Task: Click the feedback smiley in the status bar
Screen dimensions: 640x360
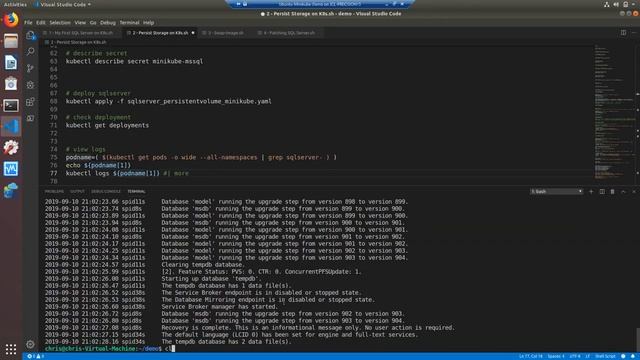Action: (623, 356)
